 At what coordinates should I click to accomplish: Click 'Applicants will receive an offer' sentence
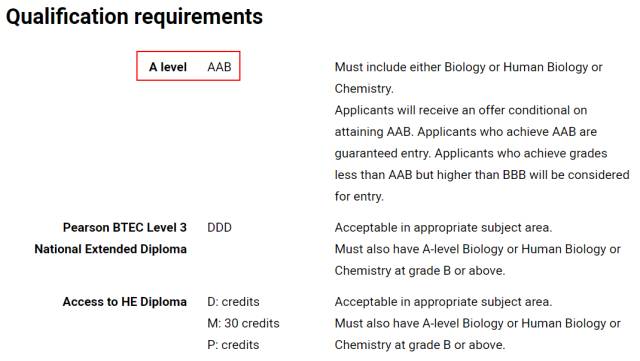pyautogui.click(x=461, y=110)
